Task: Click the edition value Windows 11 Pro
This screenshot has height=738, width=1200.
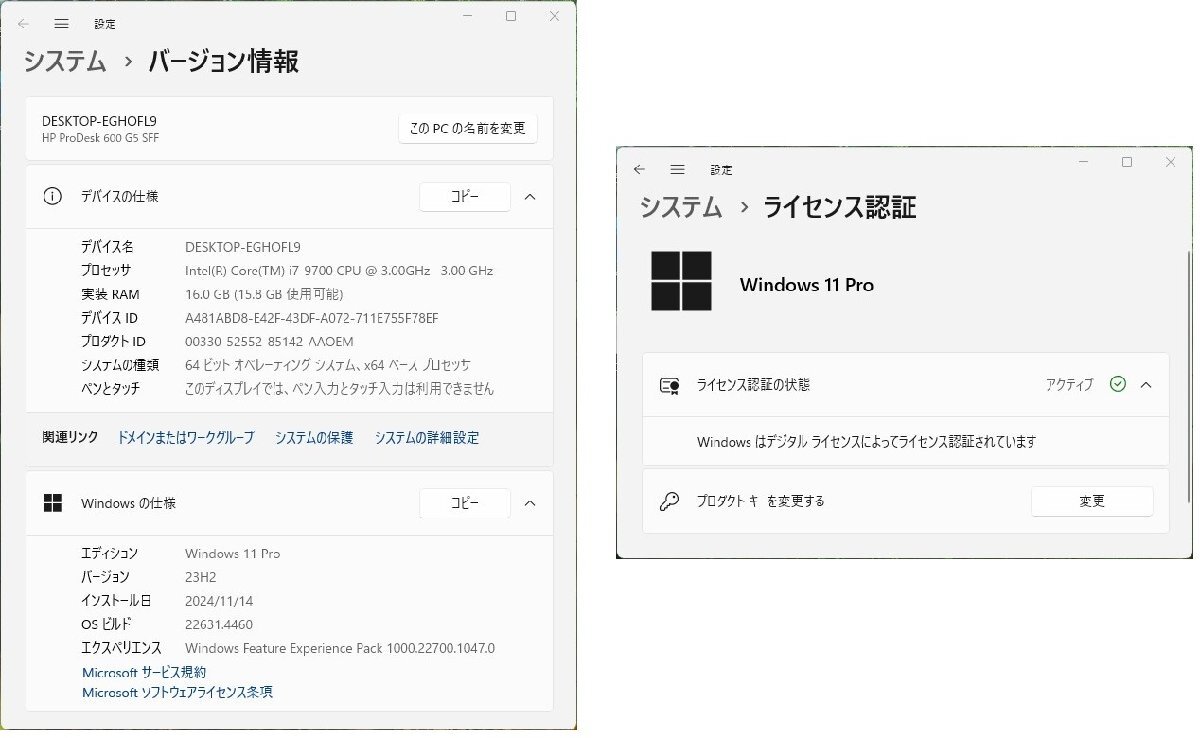Action: pyautogui.click(x=232, y=553)
